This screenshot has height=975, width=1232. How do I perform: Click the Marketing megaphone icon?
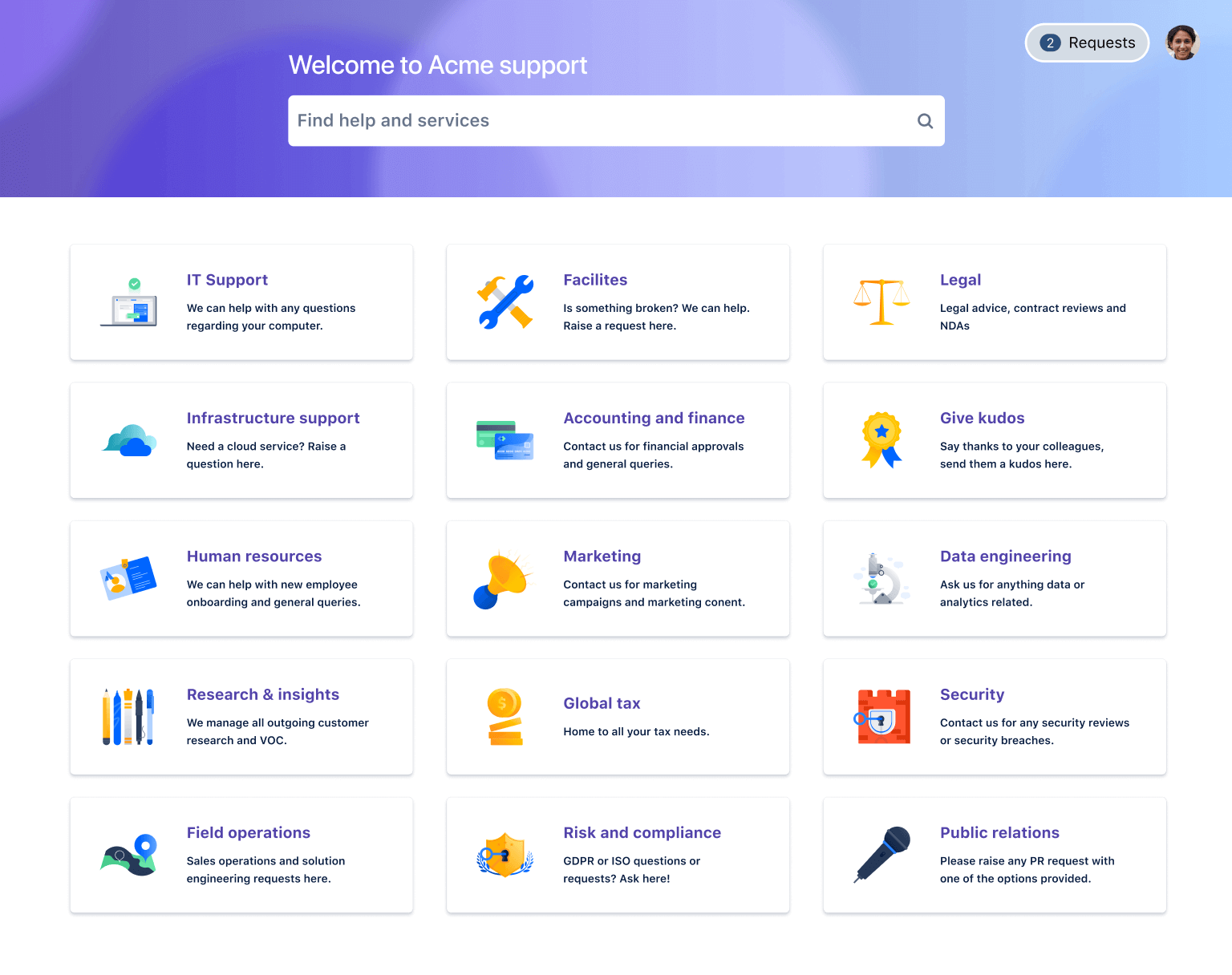coord(502,580)
